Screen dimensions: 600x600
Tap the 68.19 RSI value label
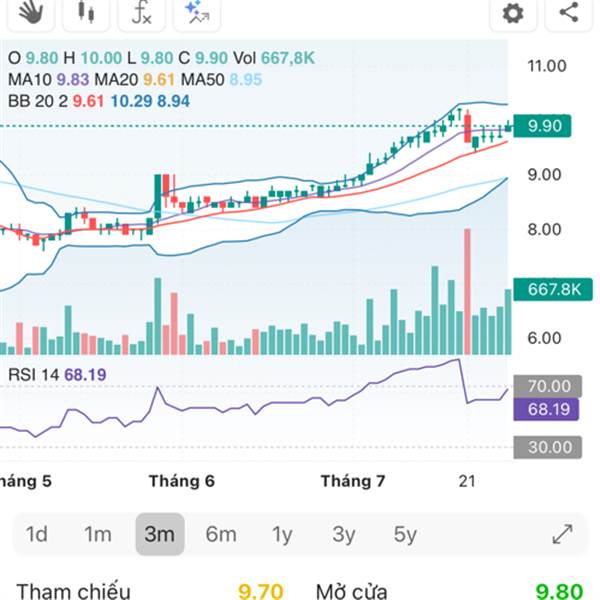(546, 409)
